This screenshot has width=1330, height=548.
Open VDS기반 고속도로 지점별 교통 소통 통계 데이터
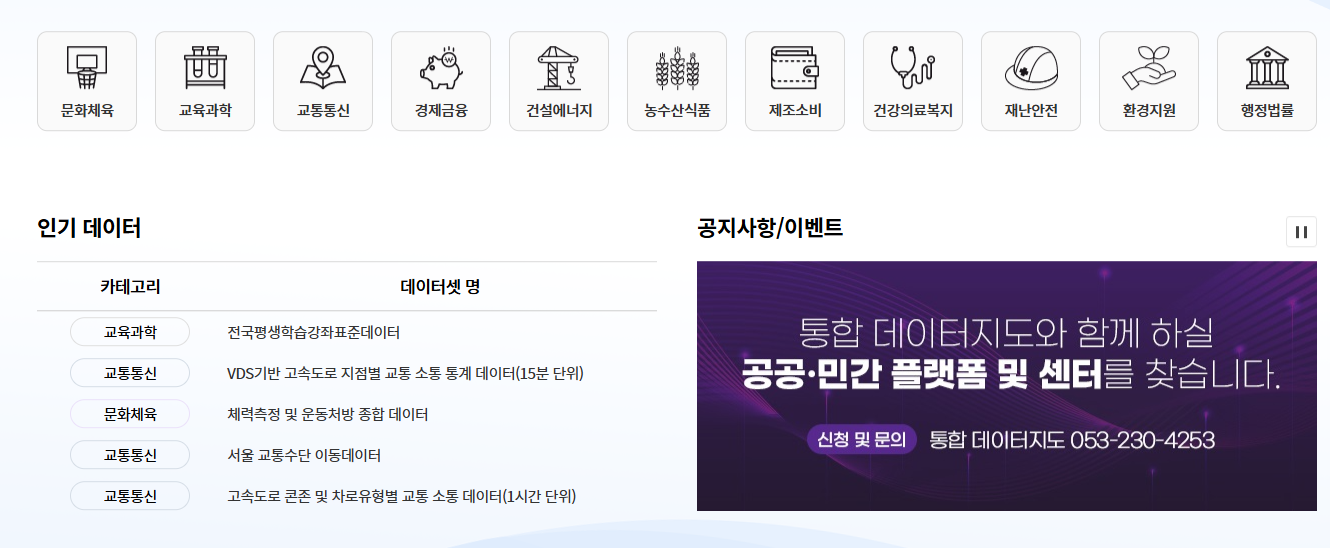point(405,373)
